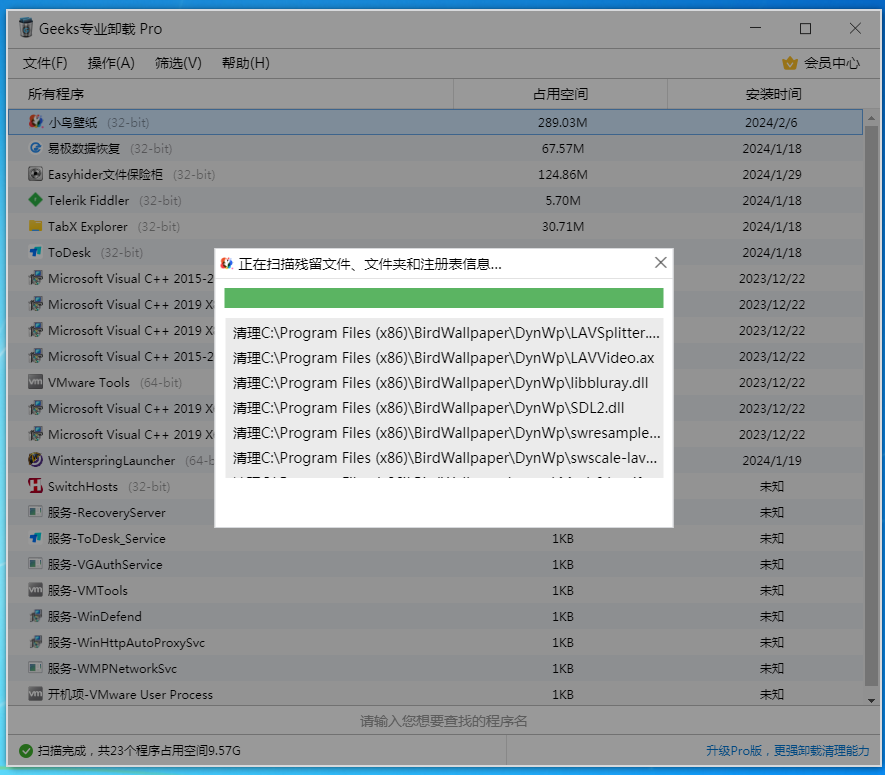The height and width of the screenshot is (775, 885).
Task: Click the 2024/2/6 install date
Action: (771, 122)
